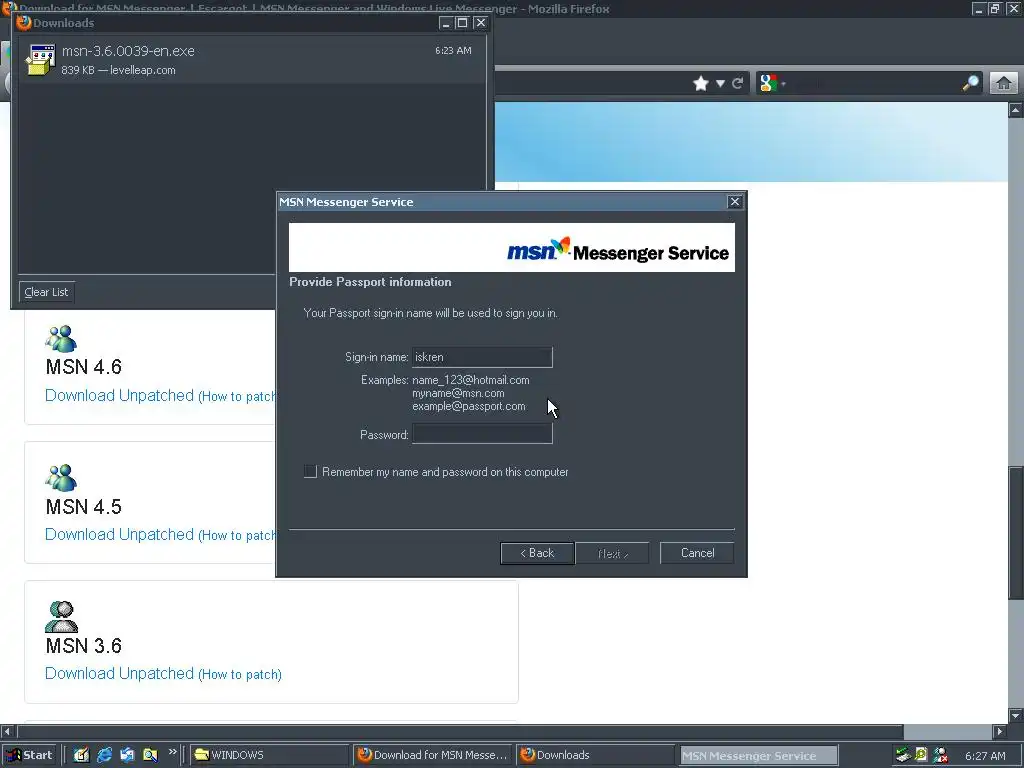
Task: Click the search folder Quick Launch icon
Action: 150,755
